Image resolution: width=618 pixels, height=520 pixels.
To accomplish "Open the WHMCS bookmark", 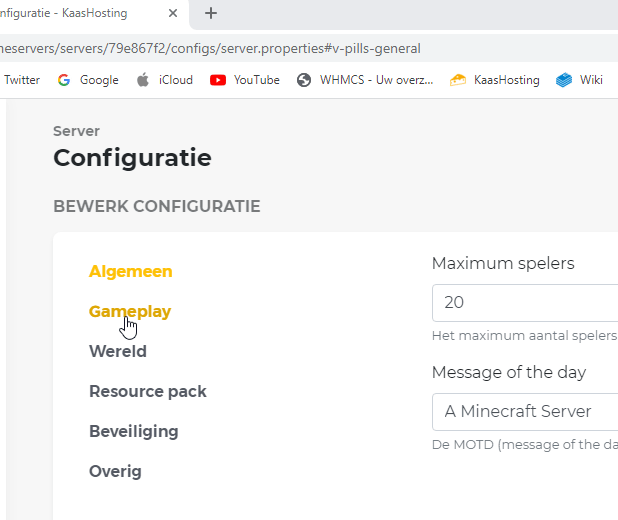I will click(366, 80).
